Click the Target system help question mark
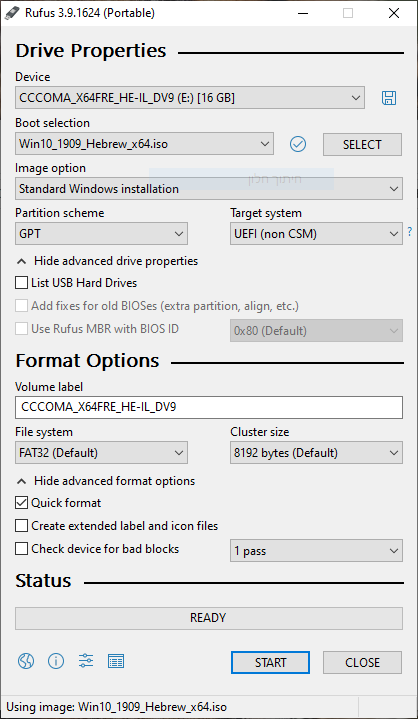418x719 pixels. pyautogui.click(x=410, y=232)
